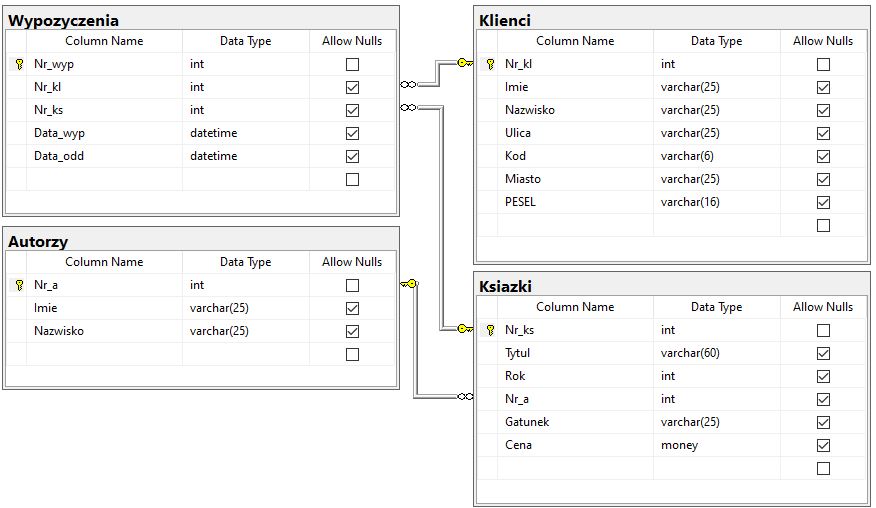Click the primary key icon in Ksiazki table
The height and width of the screenshot is (508, 876).
pos(490,330)
